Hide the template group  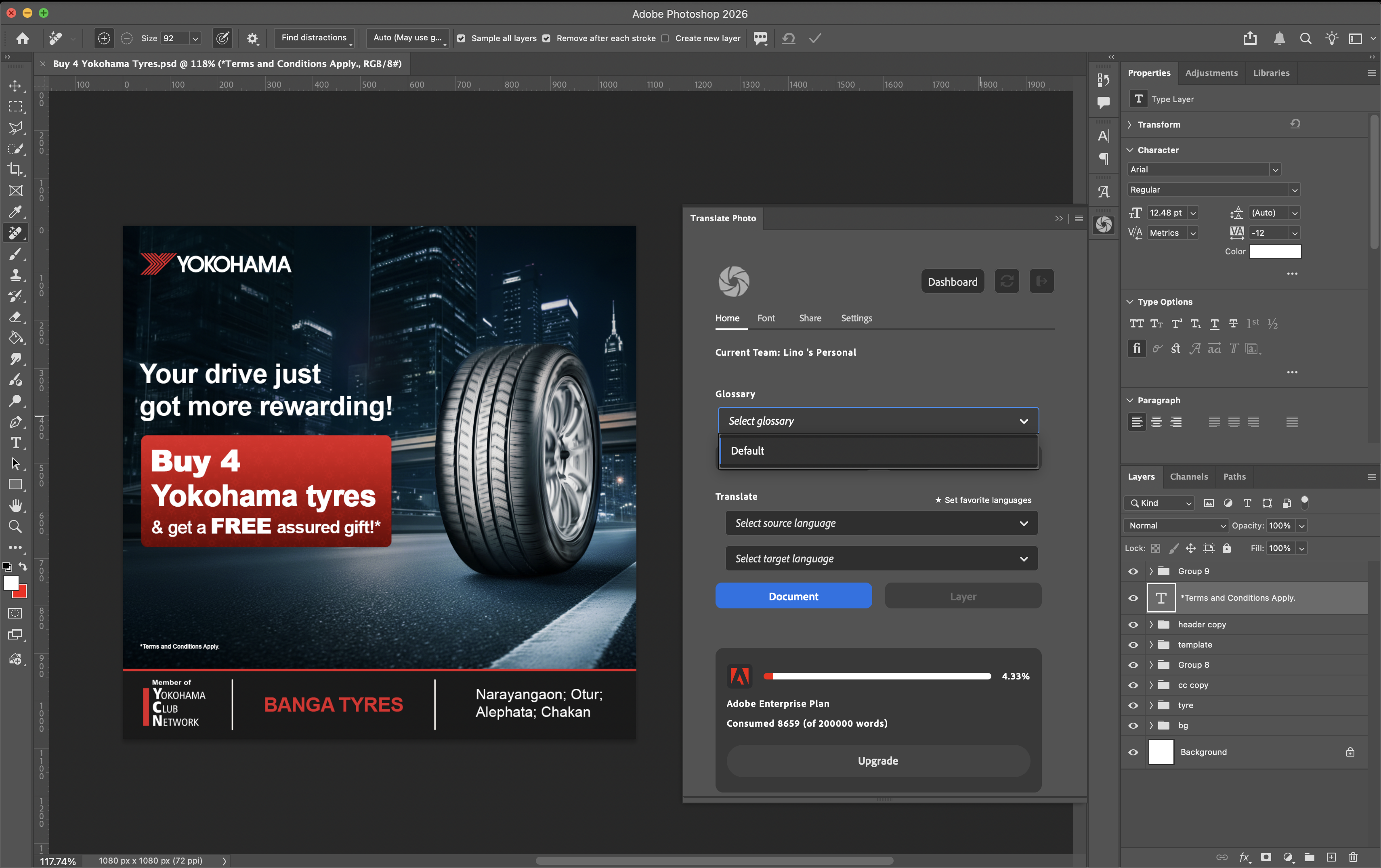[1133, 645]
